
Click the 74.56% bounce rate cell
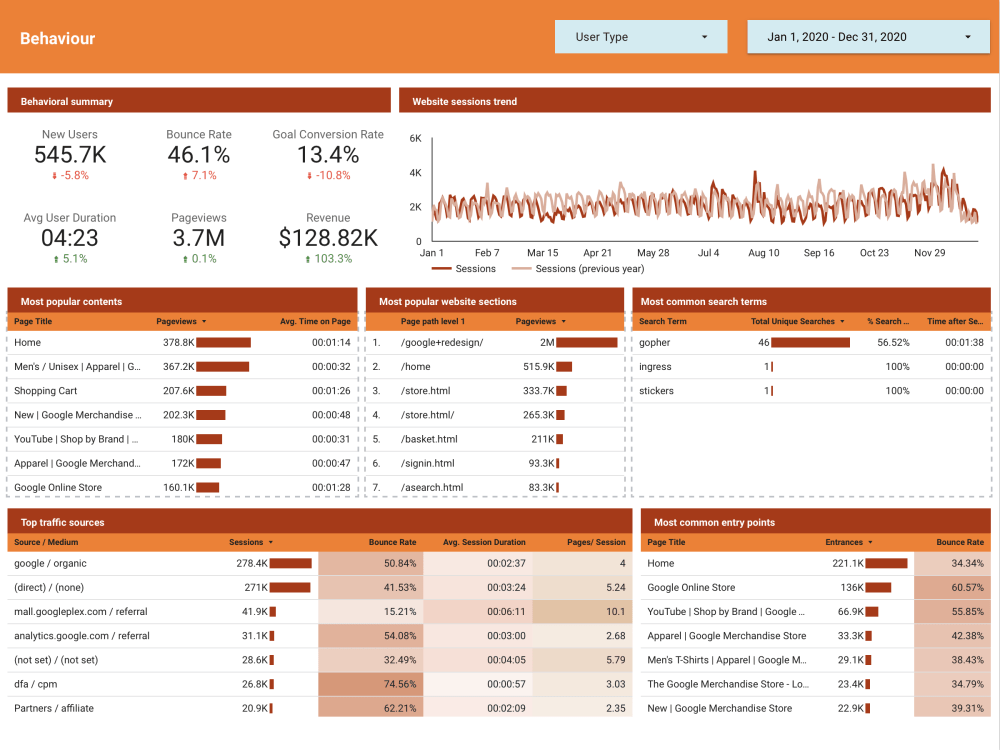[371, 685]
